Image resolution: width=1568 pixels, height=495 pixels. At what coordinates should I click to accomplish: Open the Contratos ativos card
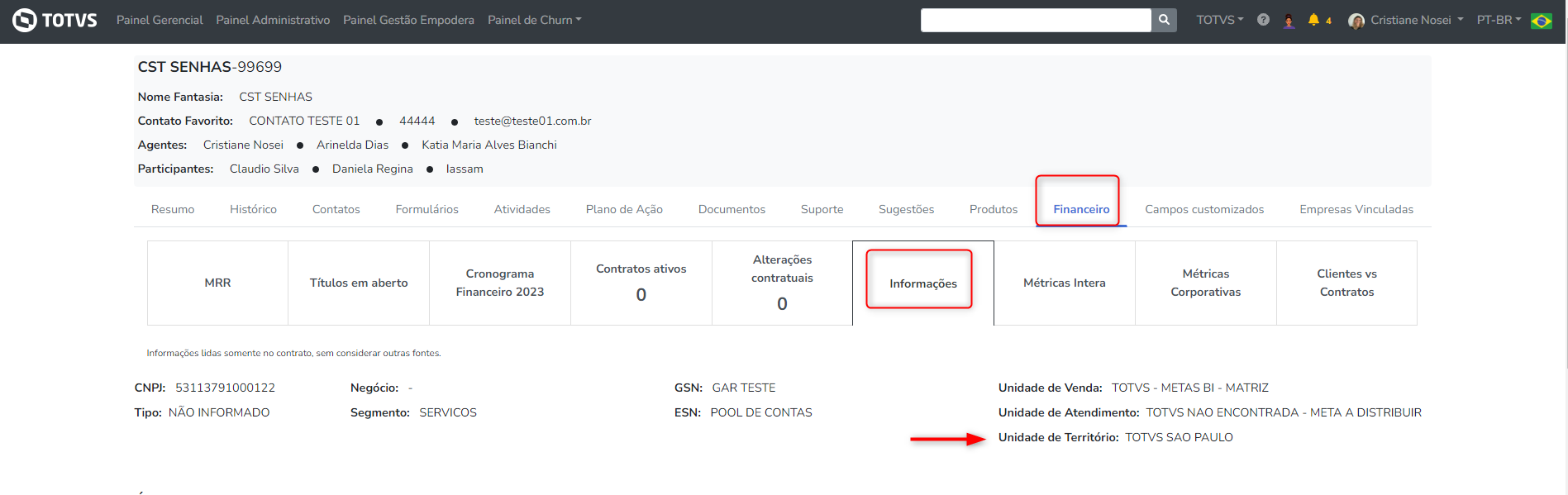pyautogui.click(x=641, y=283)
